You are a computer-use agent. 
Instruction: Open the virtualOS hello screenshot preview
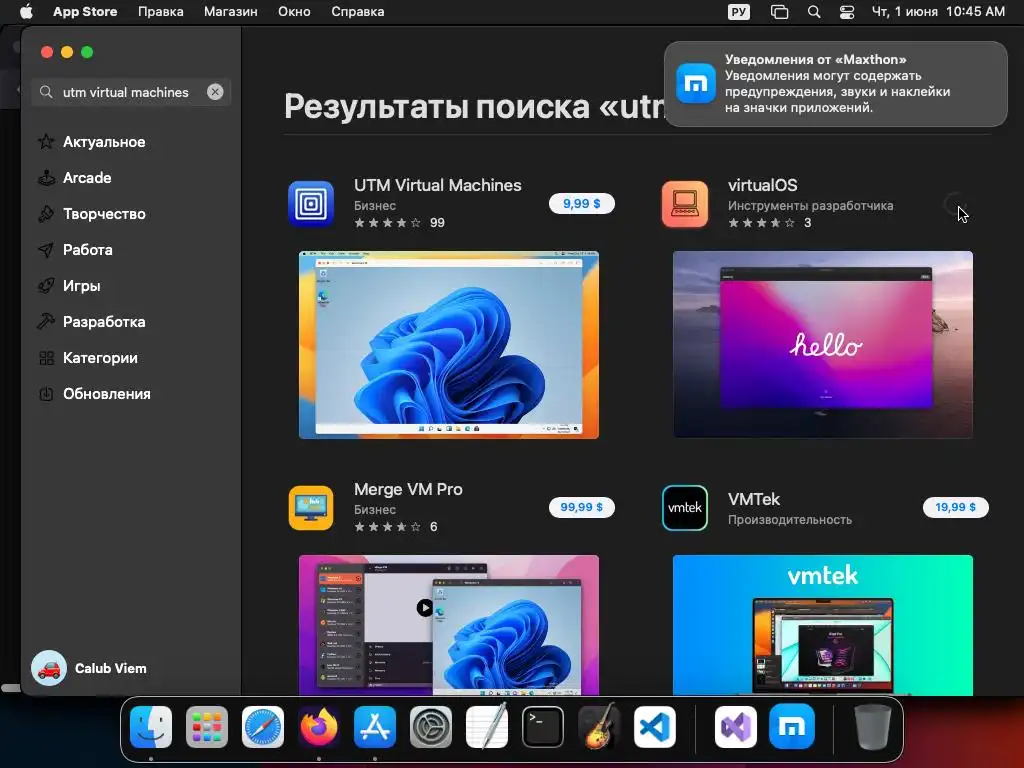click(x=823, y=345)
